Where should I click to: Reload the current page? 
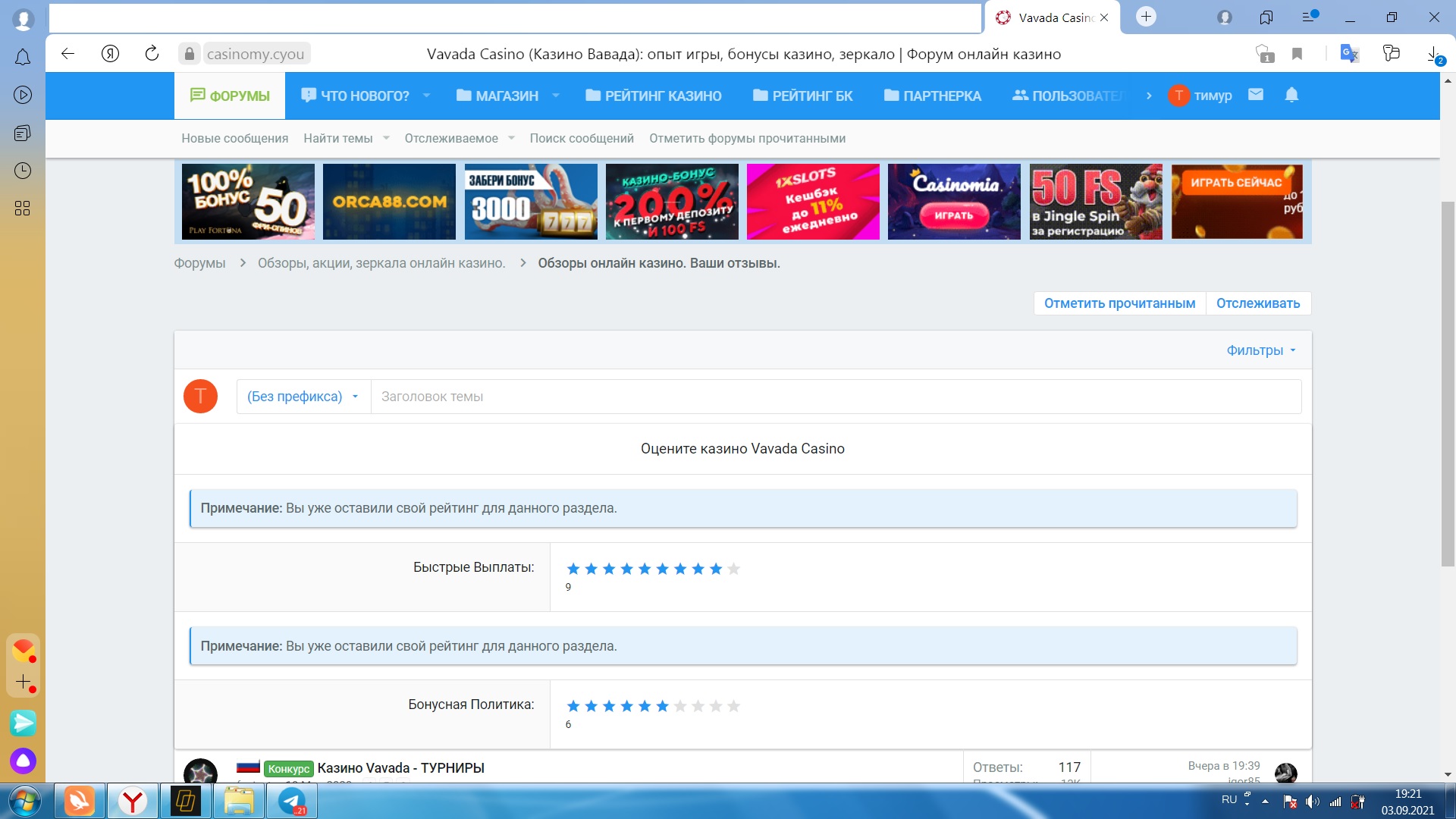click(x=152, y=53)
